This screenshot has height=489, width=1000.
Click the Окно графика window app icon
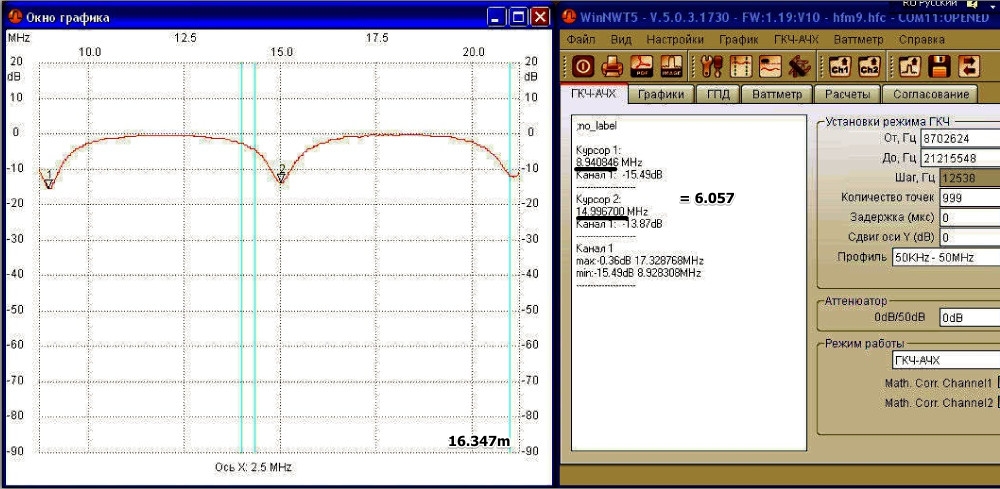click(15, 17)
